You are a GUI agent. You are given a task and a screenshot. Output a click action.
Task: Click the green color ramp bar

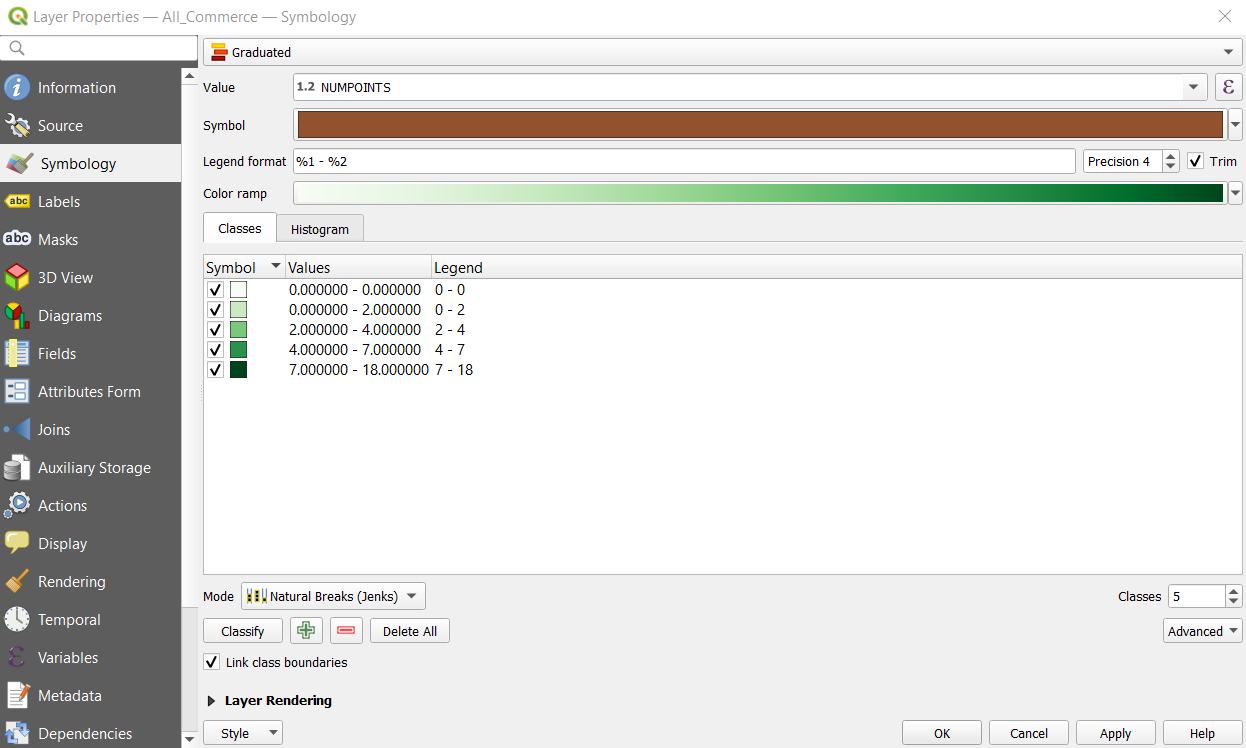(x=759, y=194)
